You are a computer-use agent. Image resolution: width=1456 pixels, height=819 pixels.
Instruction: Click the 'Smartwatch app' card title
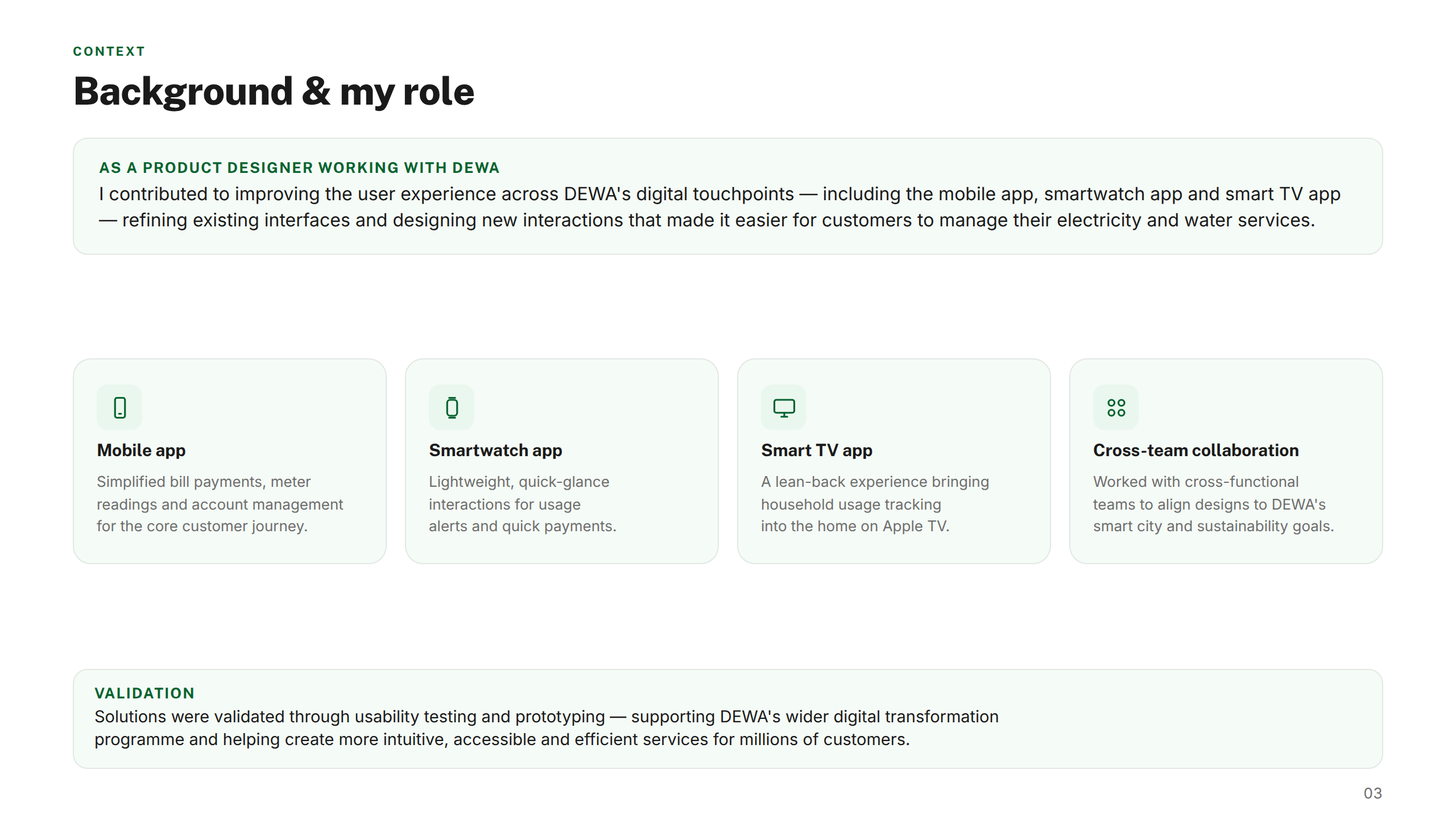[495, 450]
